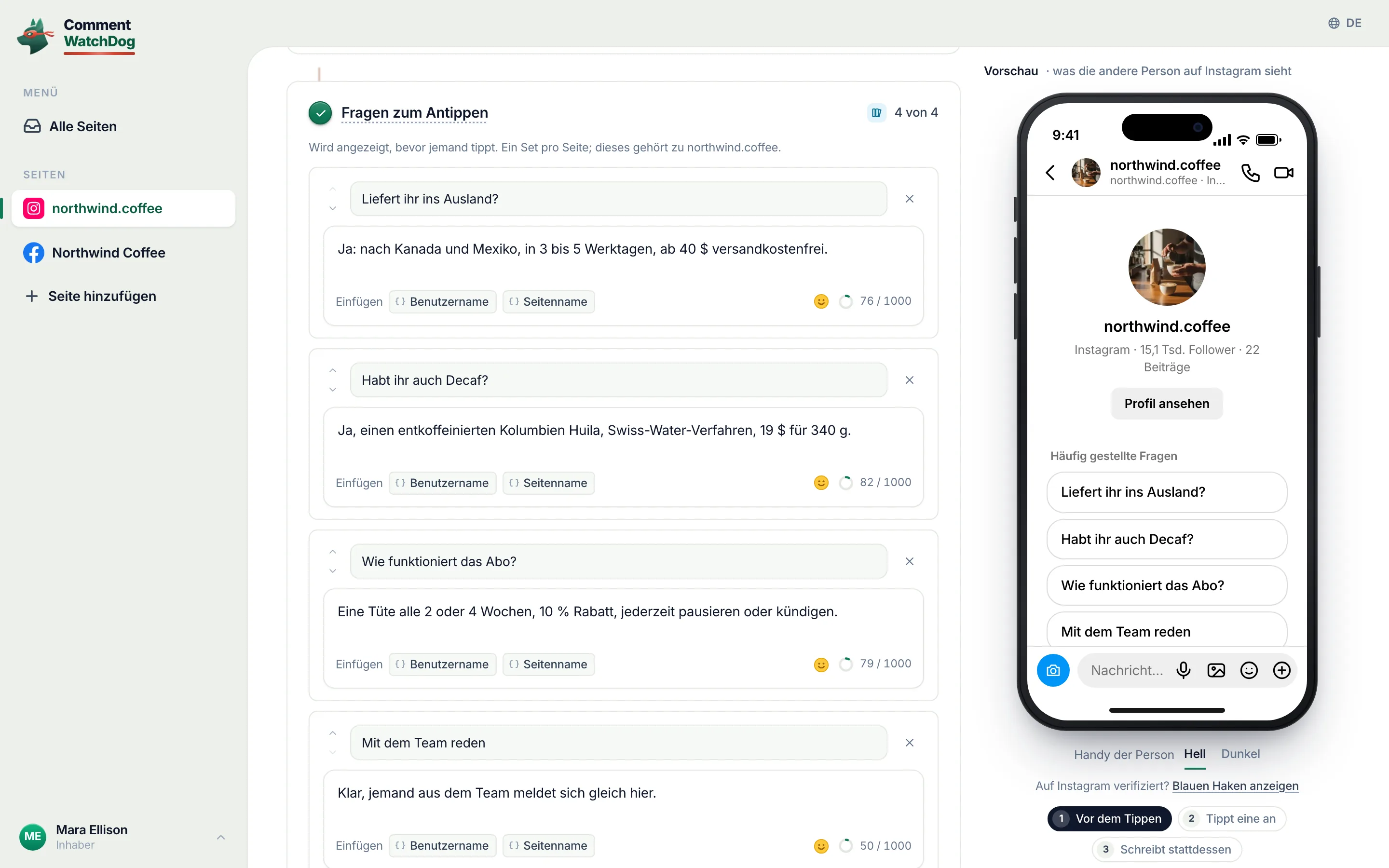Select step 2 Tippt eine an
This screenshot has height=868, width=1389.
[1232, 819]
